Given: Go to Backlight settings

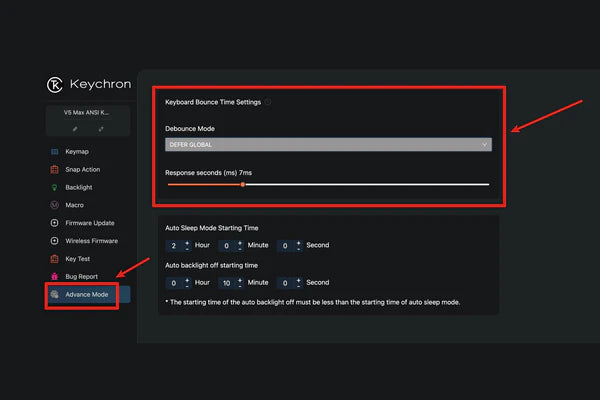Looking at the screenshot, I should coord(79,188).
